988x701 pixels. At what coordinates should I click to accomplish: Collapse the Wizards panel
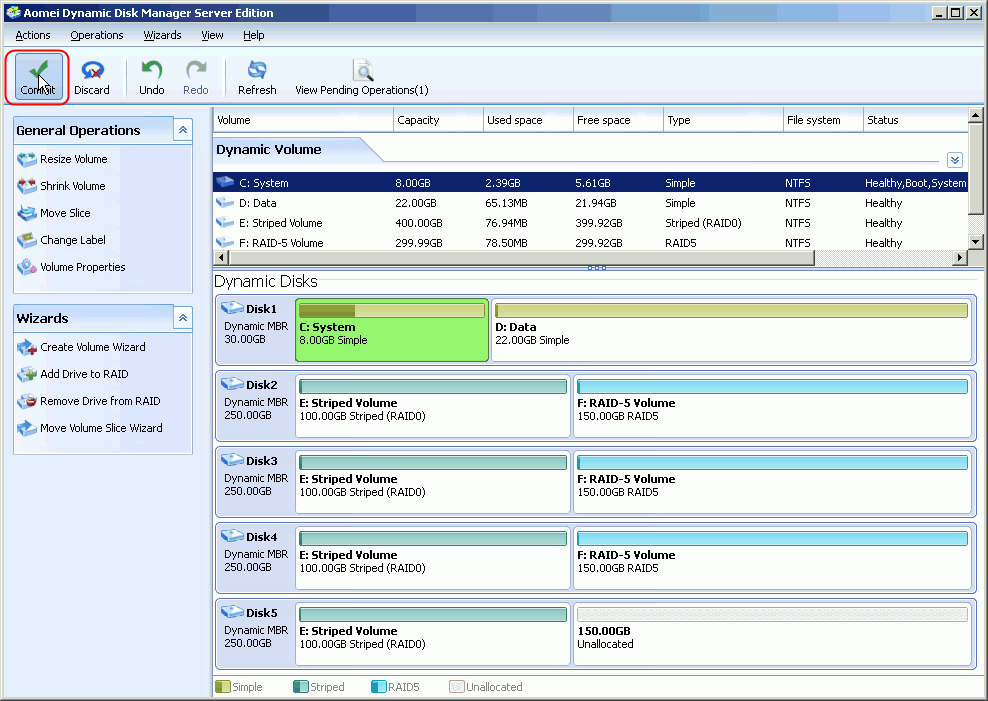coord(183,318)
